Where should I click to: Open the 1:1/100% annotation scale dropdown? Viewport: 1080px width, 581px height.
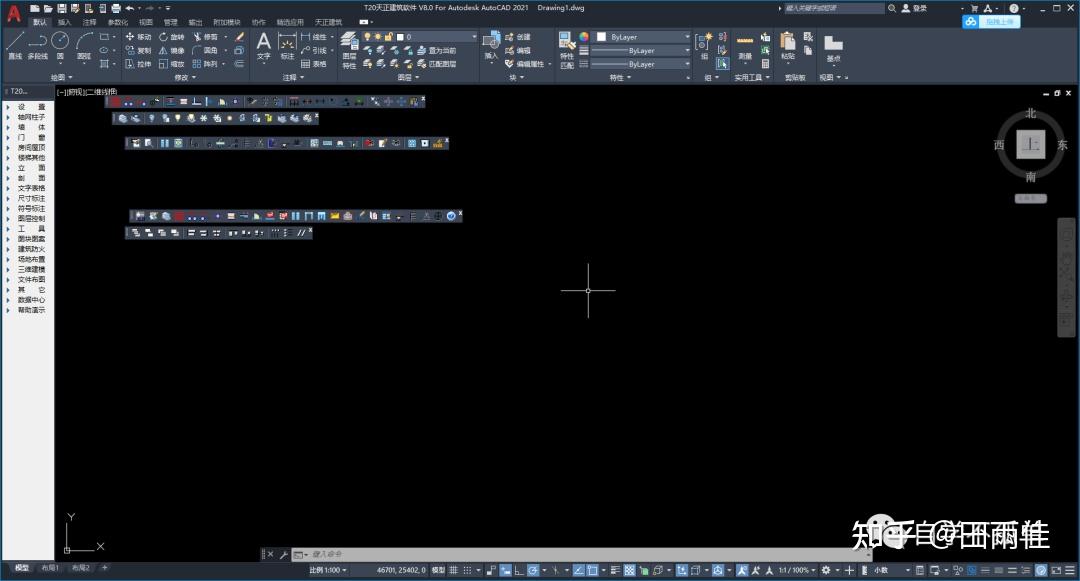pos(797,570)
